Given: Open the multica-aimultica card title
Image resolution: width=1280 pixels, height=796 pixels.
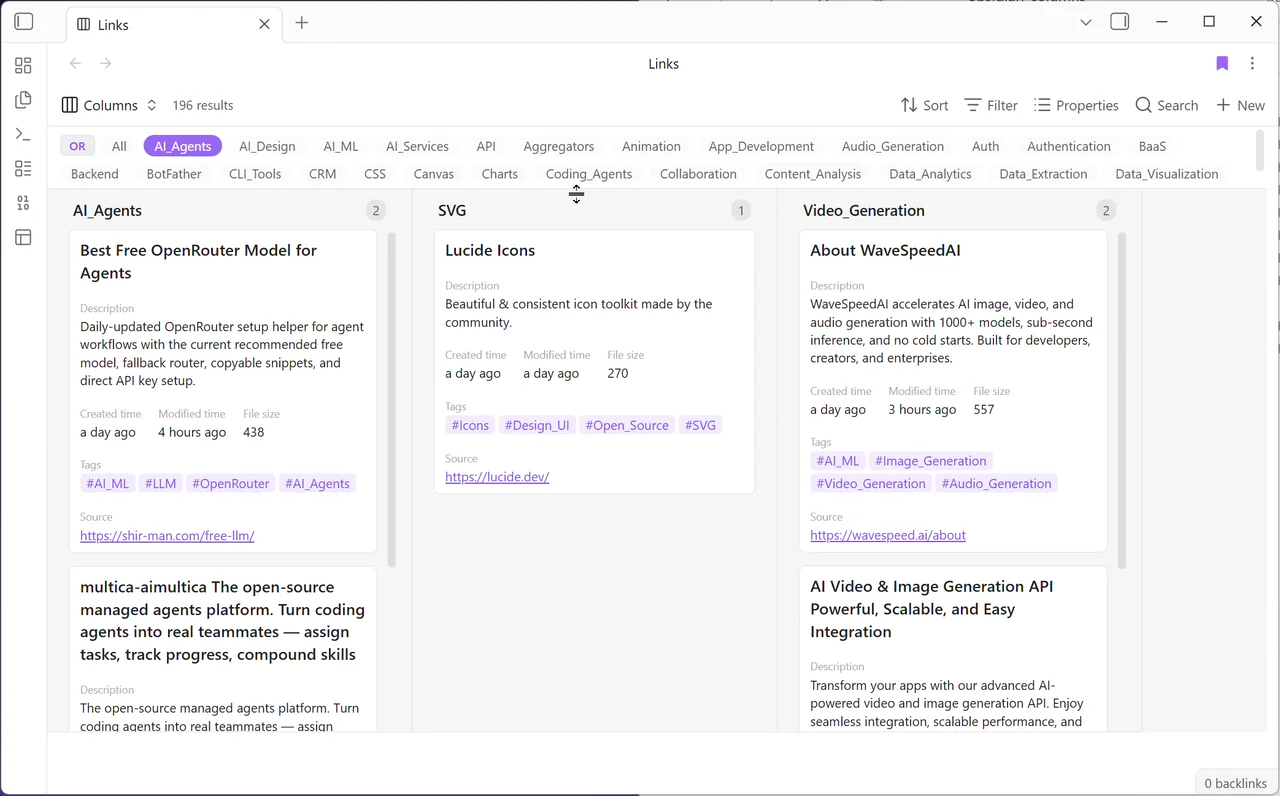Looking at the screenshot, I should coord(222,621).
